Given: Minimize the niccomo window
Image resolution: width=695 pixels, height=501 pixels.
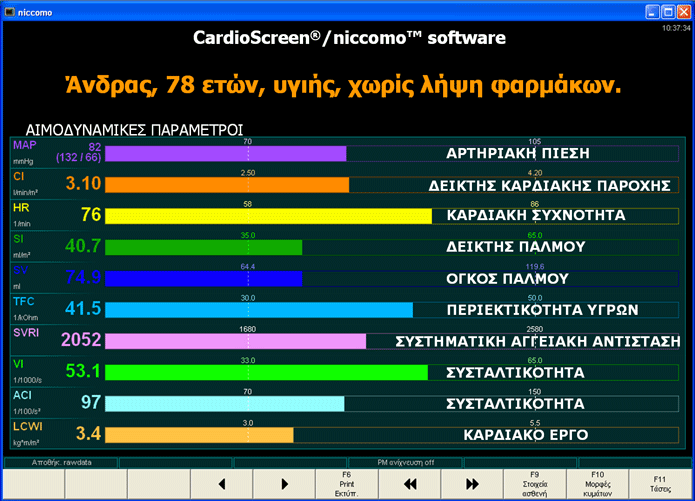Looking at the screenshot, I should click(652, 12).
